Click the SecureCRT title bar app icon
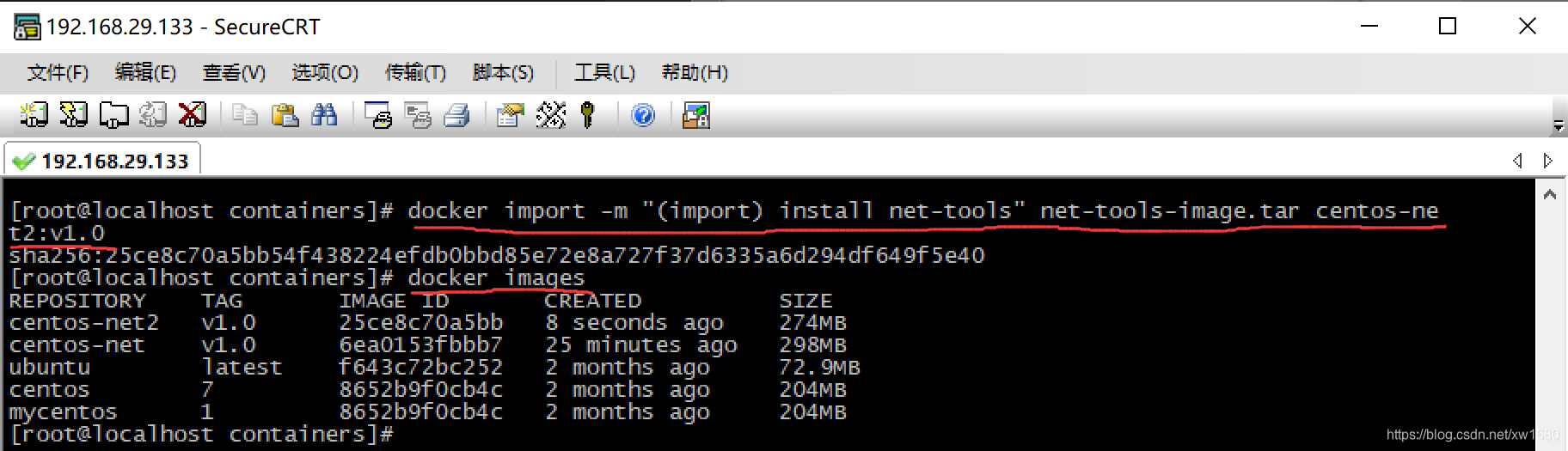This screenshot has height=451, width=1568. [x=26, y=27]
